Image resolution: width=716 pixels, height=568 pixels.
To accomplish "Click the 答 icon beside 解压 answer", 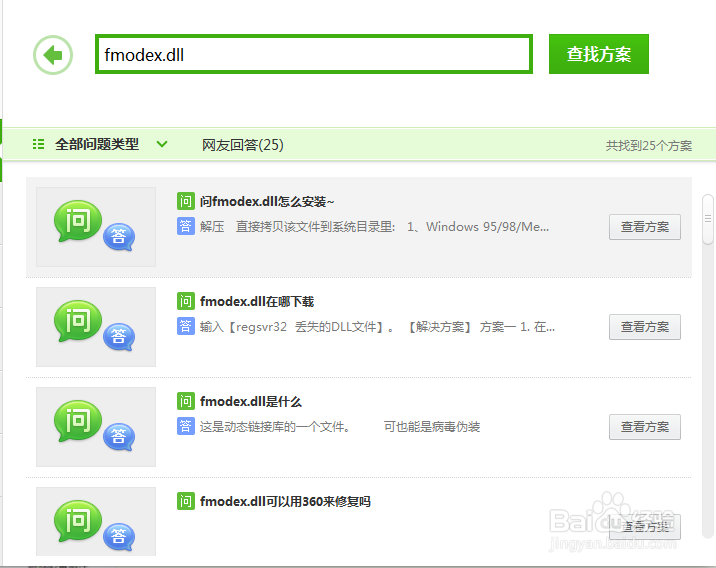I will click(x=186, y=226).
